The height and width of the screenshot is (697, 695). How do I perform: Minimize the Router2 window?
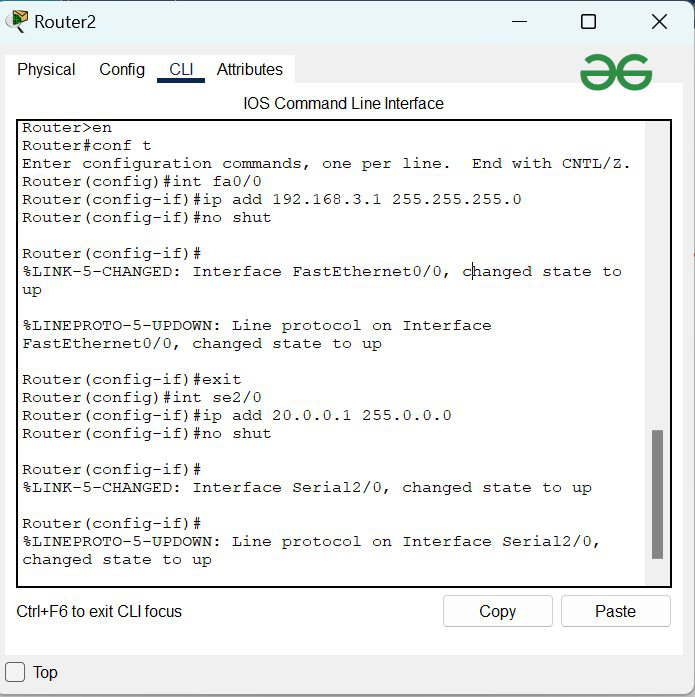[x=517, y=22]
